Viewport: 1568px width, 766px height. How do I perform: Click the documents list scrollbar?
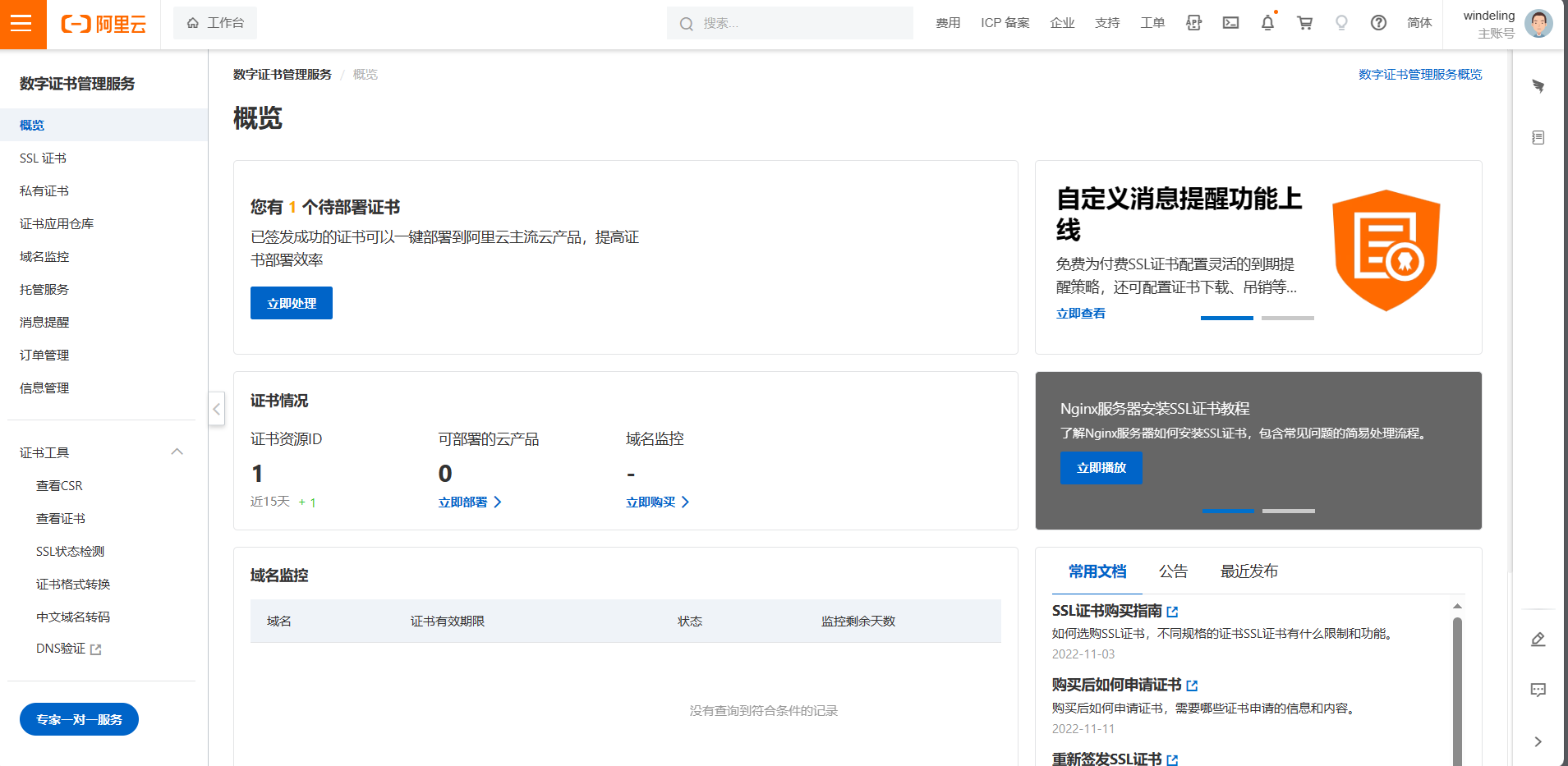pos(1458,690)
